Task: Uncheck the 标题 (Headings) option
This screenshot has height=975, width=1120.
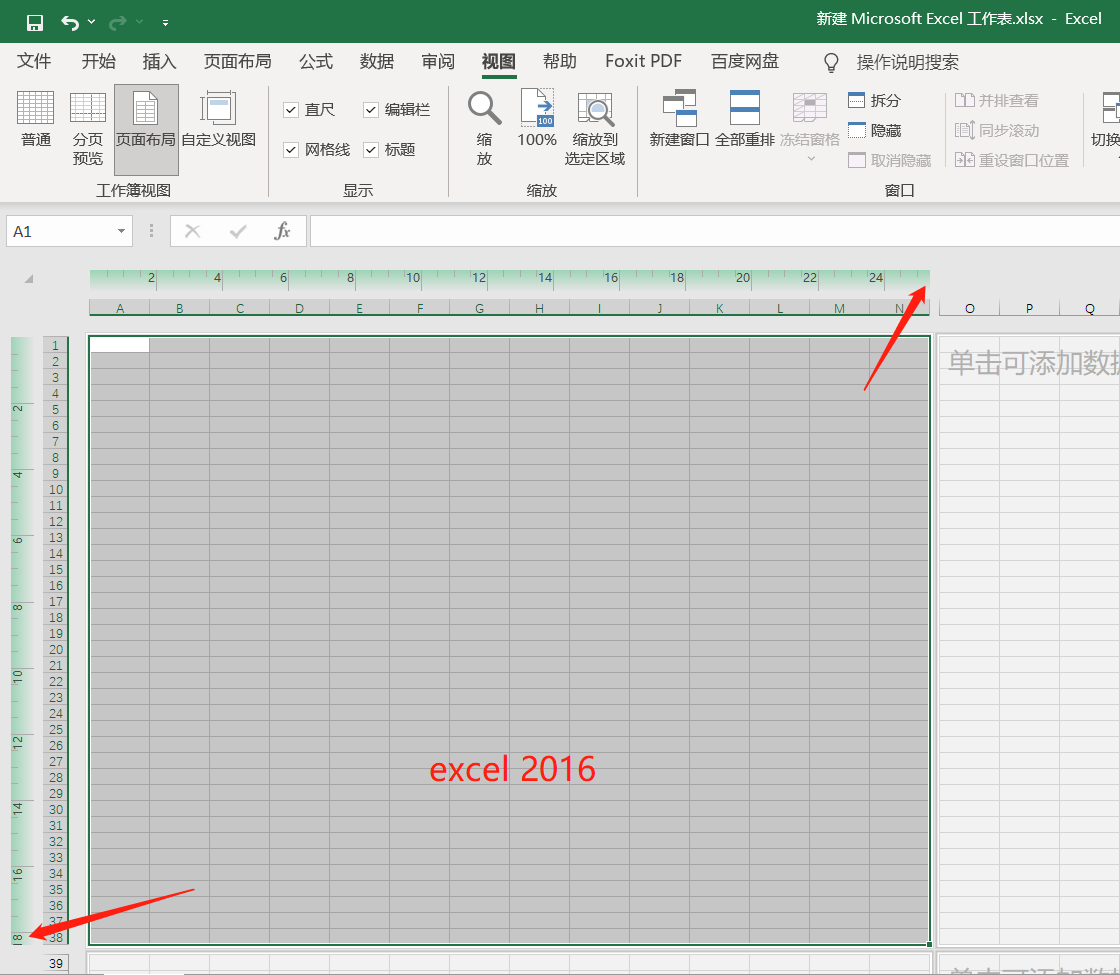Action: 370,149
